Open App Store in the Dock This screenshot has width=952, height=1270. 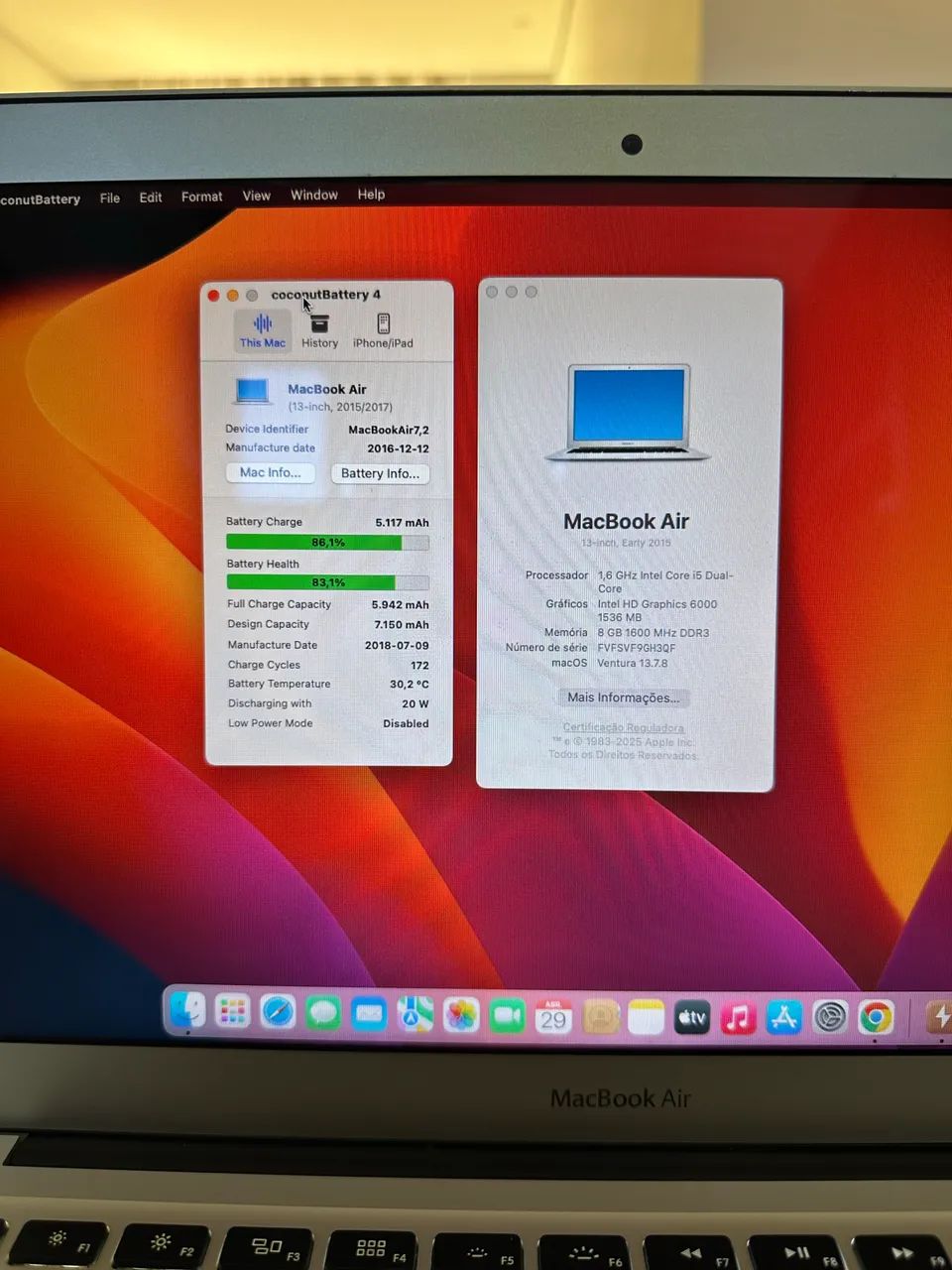pyautogui.click(x=784, y=1017)
